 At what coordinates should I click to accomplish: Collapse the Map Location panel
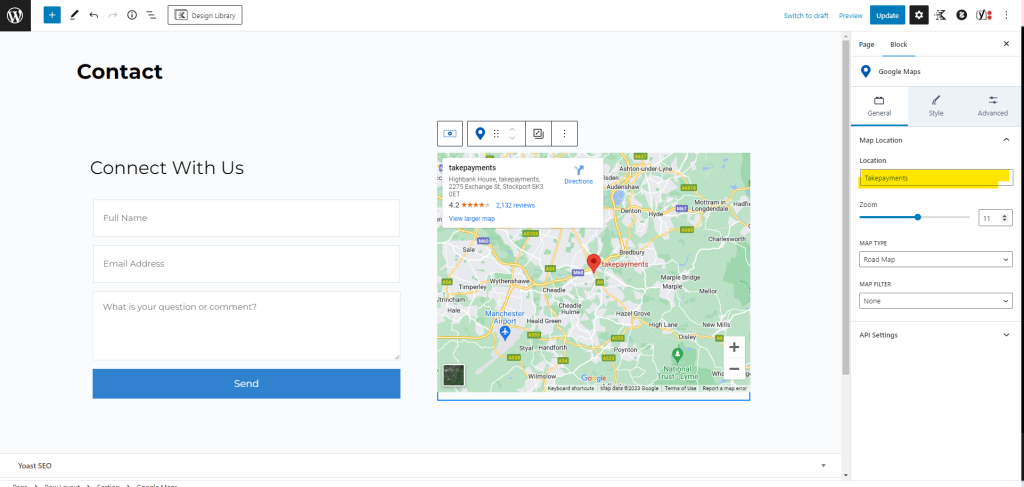point(1005,140)
